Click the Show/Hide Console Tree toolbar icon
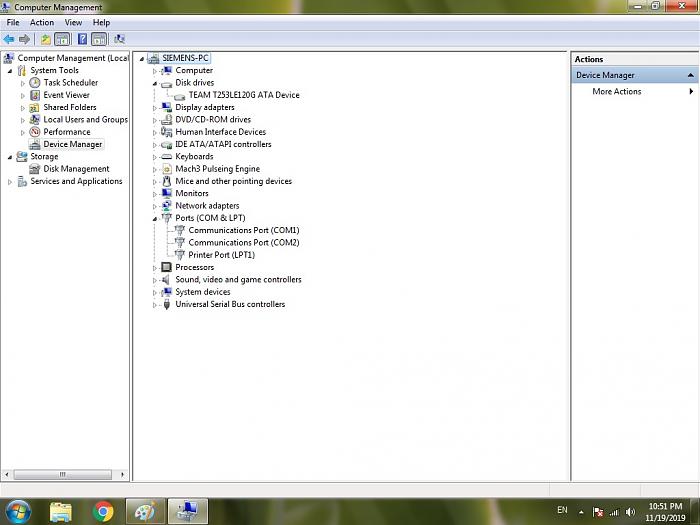This screenshot has height=525, width=700. 62,39
